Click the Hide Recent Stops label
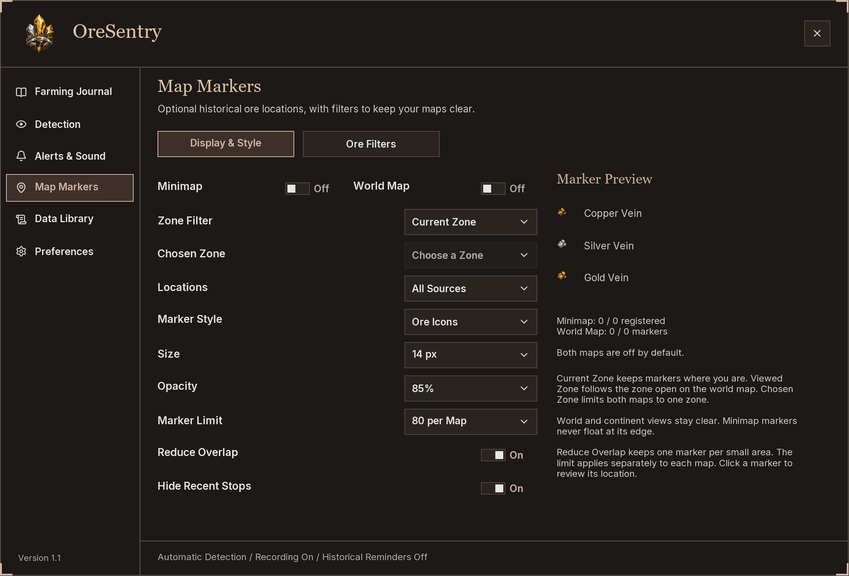The width and height of the screenshot is (849, 576). point(204,486)
